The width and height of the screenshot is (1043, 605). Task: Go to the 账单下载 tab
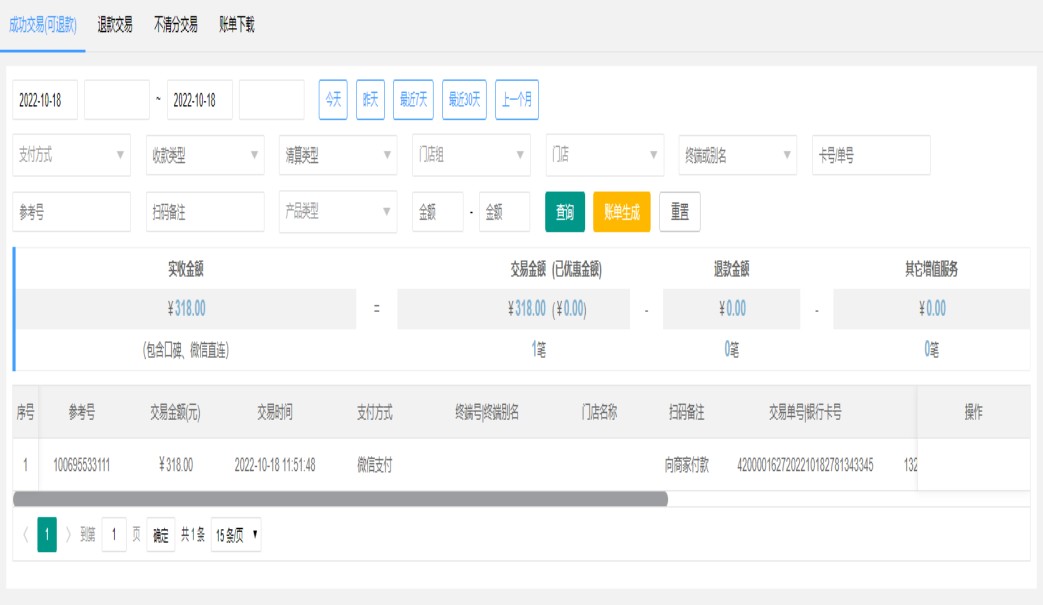[x=237, y=25]
